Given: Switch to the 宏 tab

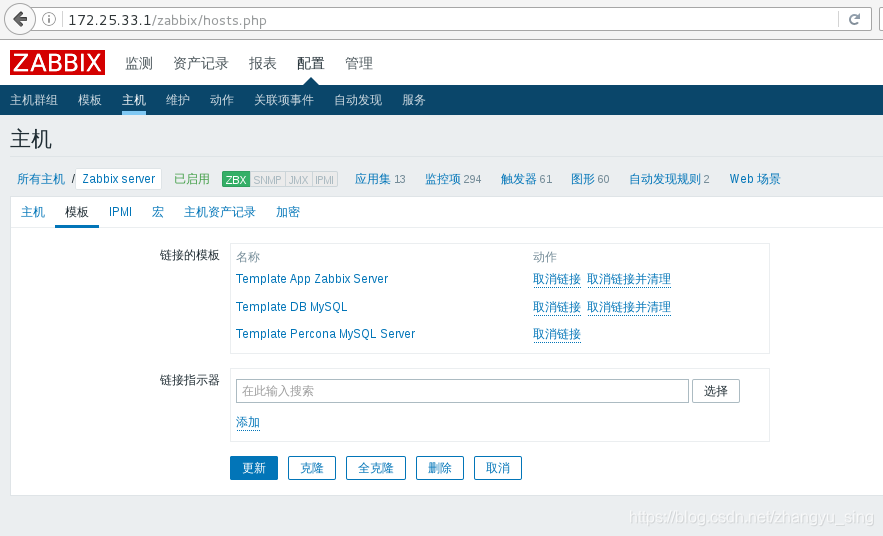Looking at the screenshot, I should tap(158, 212).
